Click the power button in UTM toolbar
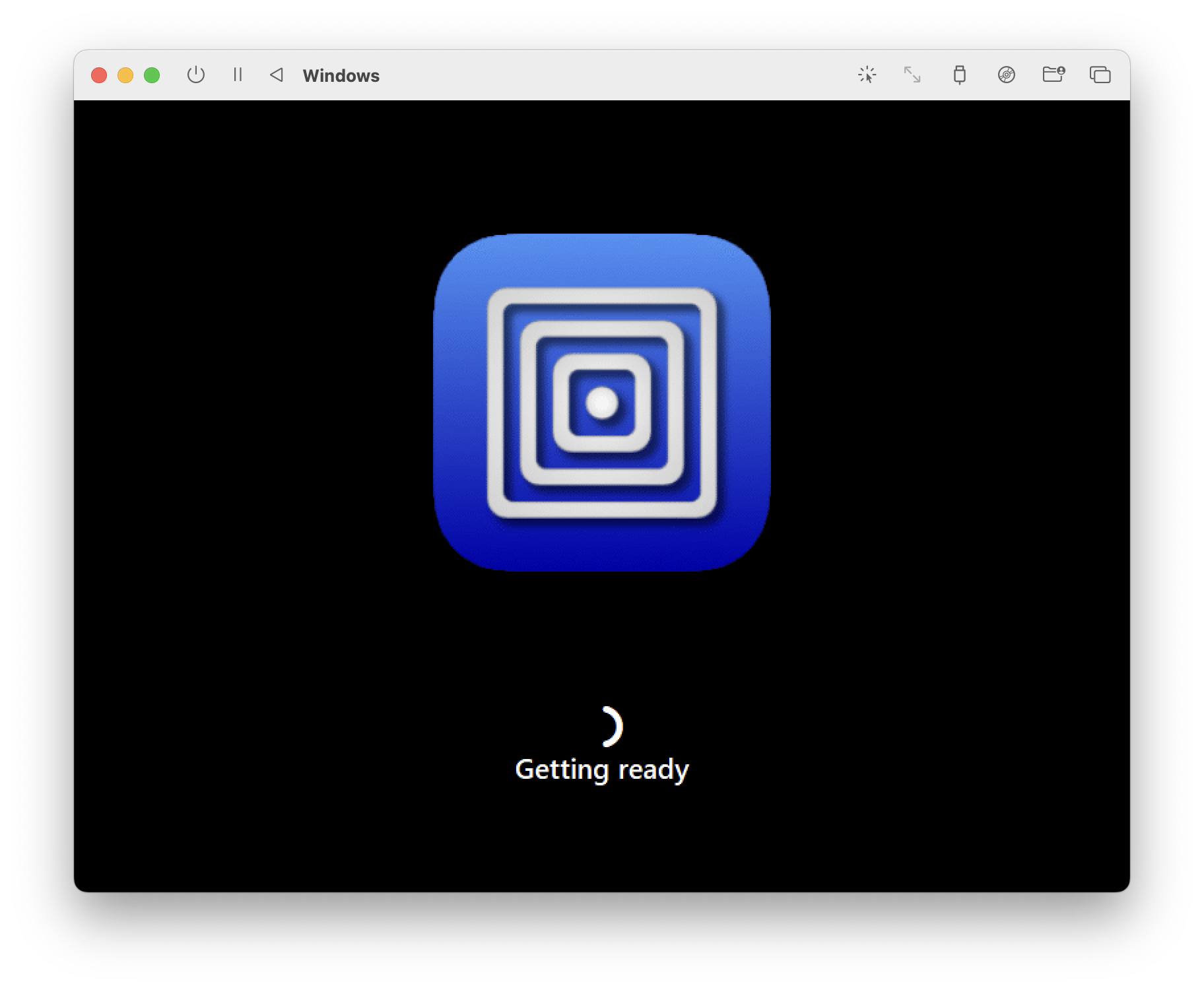The width and height of the screenshot is (1204, 990). click(196, 75)
